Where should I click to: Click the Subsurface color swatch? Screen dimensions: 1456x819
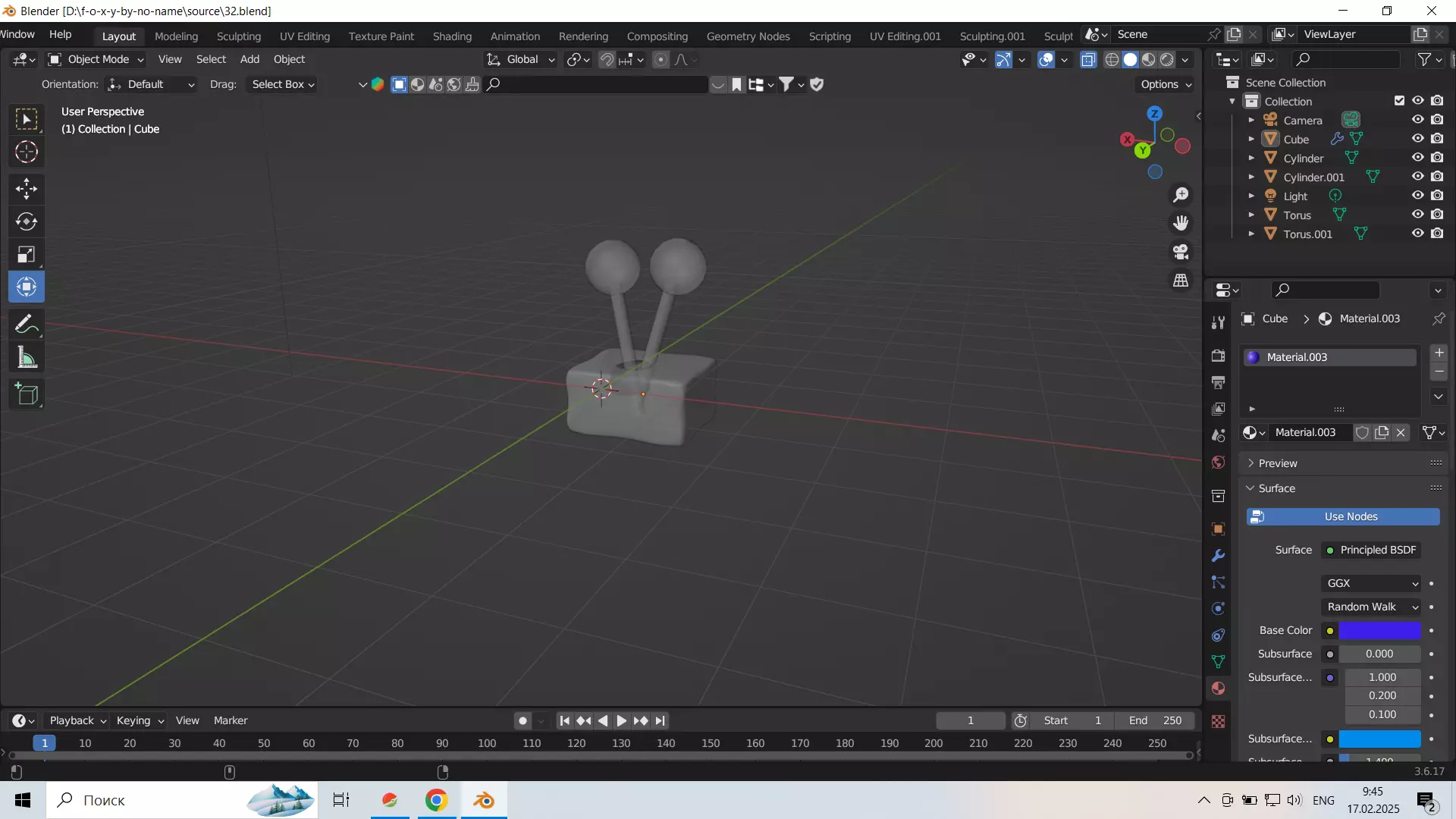click(1379, 739)
